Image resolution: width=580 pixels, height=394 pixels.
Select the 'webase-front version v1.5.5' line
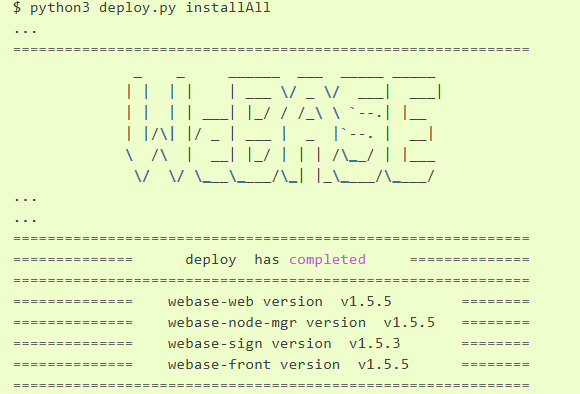289,365
